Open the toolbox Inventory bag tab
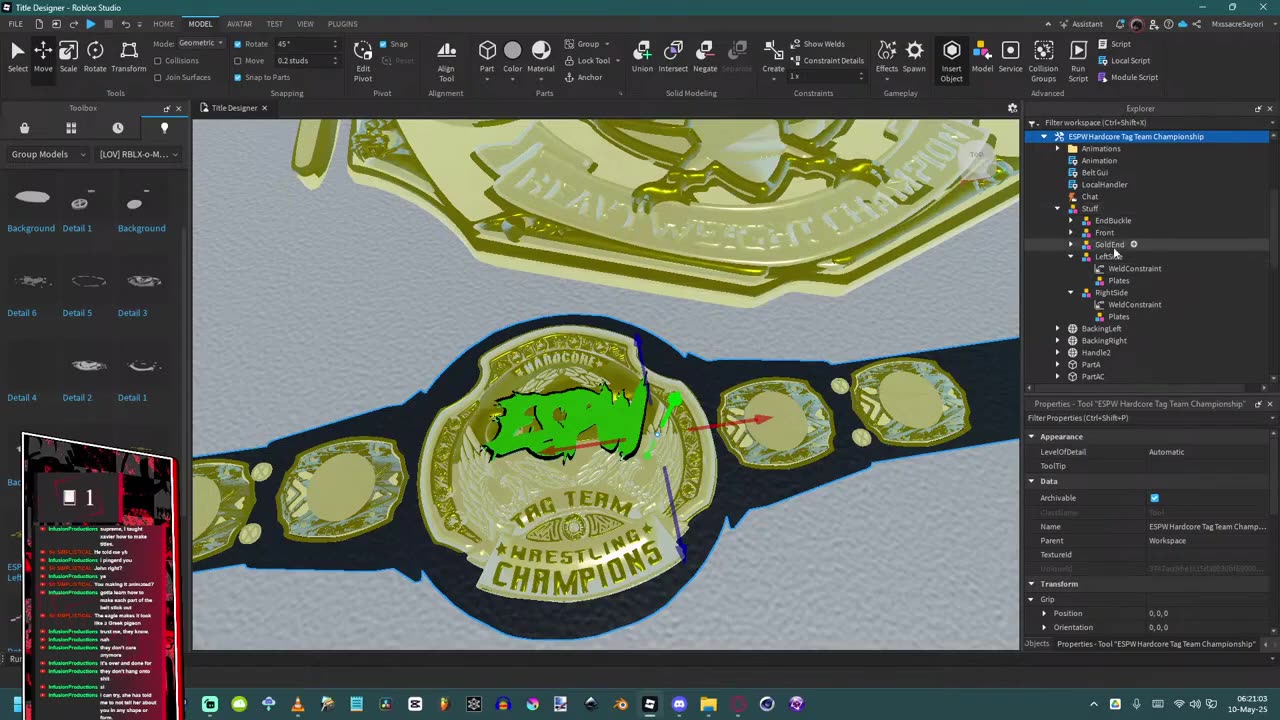The height and width of the screenshot is (720, 1280). pyautogui.click(x=24, y=128)
